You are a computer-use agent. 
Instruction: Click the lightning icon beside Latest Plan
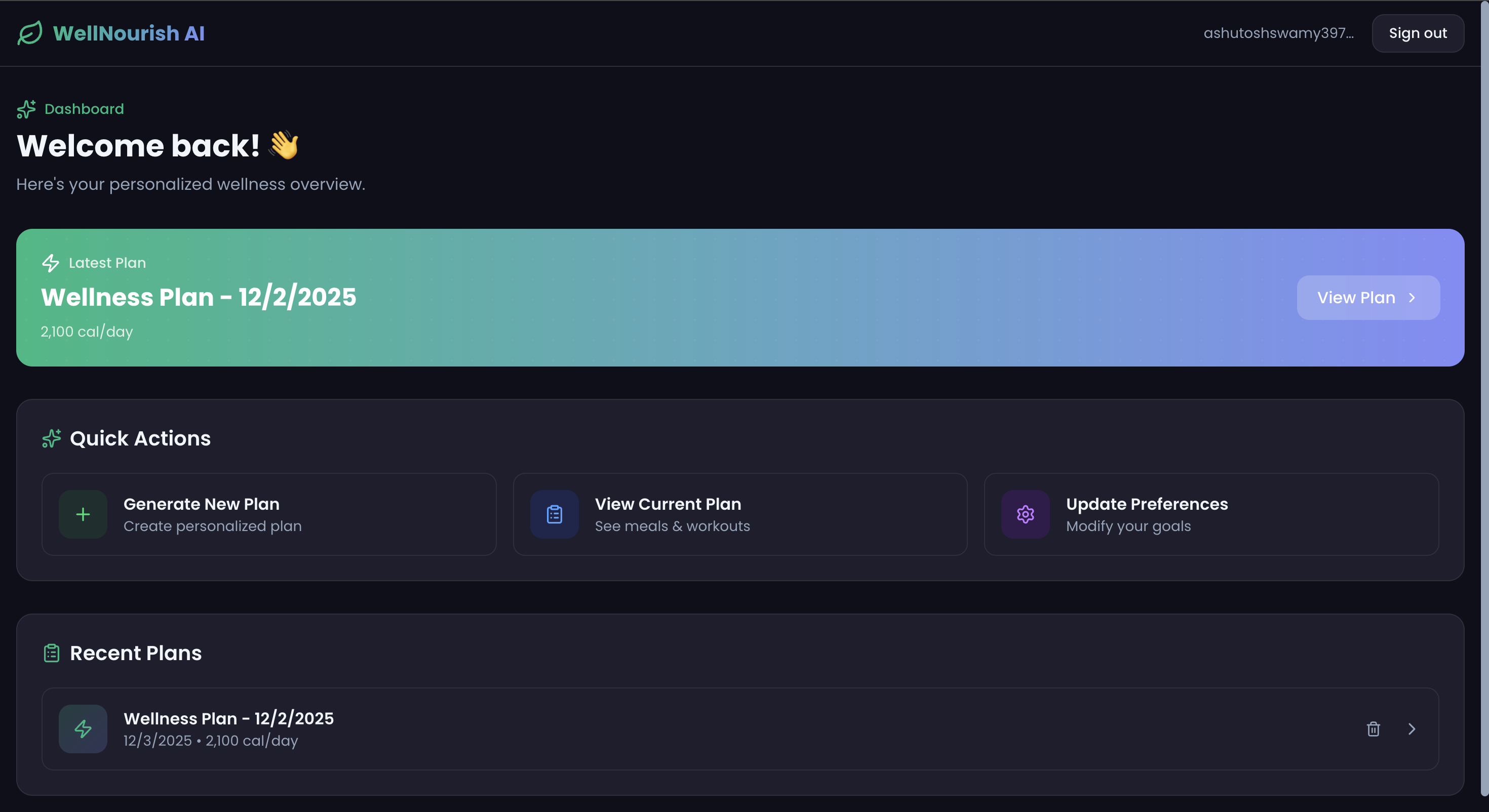point(50,263)
